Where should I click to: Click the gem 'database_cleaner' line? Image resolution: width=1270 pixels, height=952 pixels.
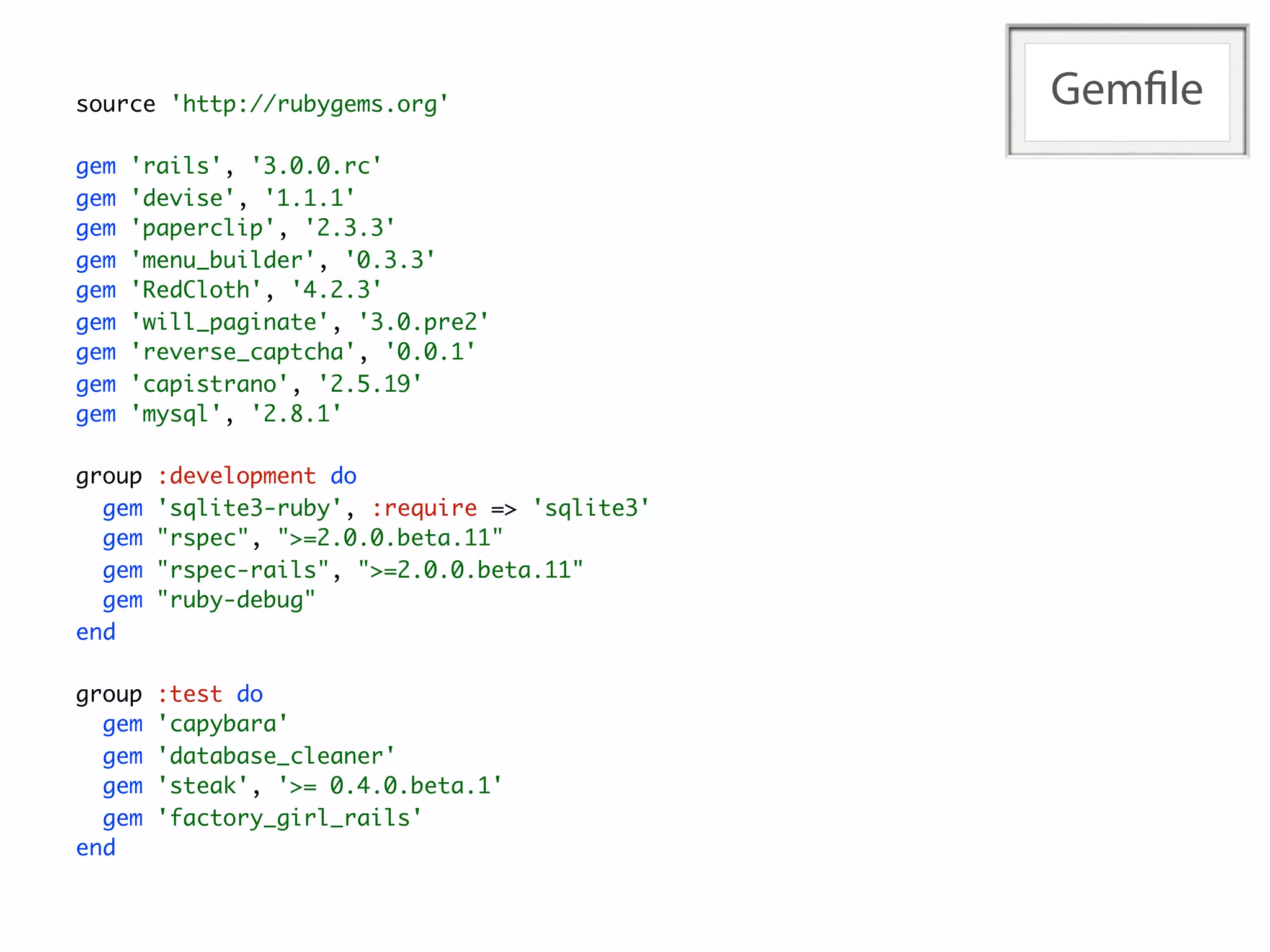pyautogui.click(x=249, y=756)
